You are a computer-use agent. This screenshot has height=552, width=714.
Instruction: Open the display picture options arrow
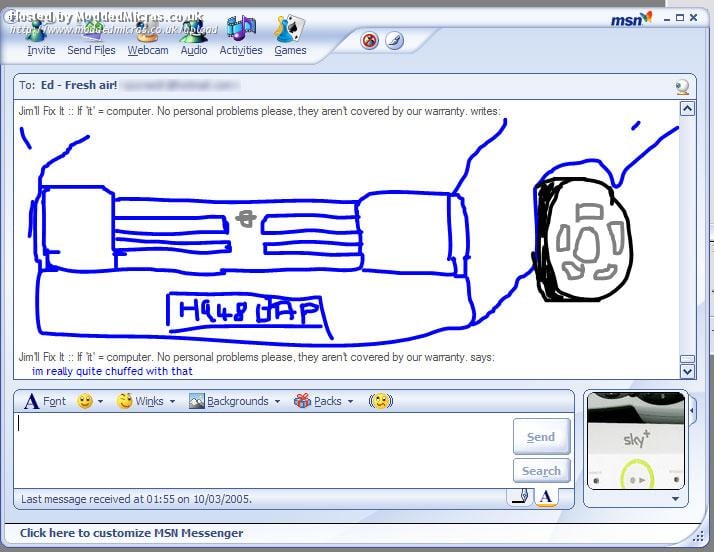(676, 499)
